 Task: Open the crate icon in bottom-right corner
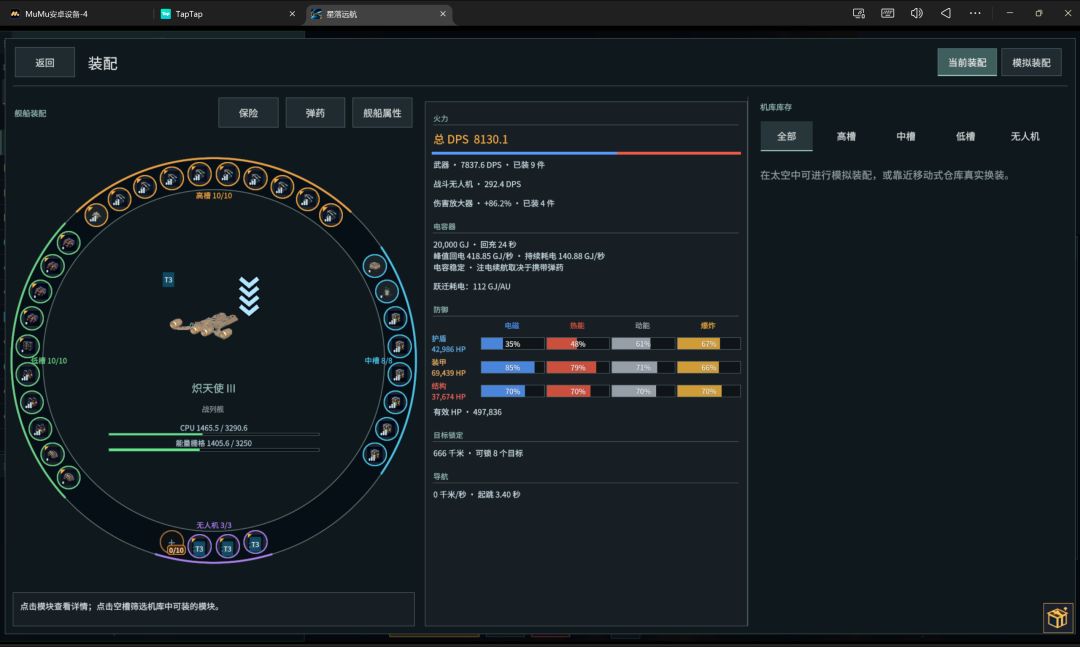1057,617
